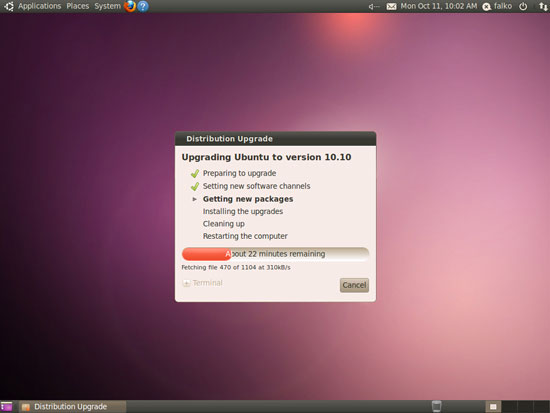Viewport: 550px width, 413px height.
Task: Click the arrow beside Getting new packages
Action: pos(194,199)
